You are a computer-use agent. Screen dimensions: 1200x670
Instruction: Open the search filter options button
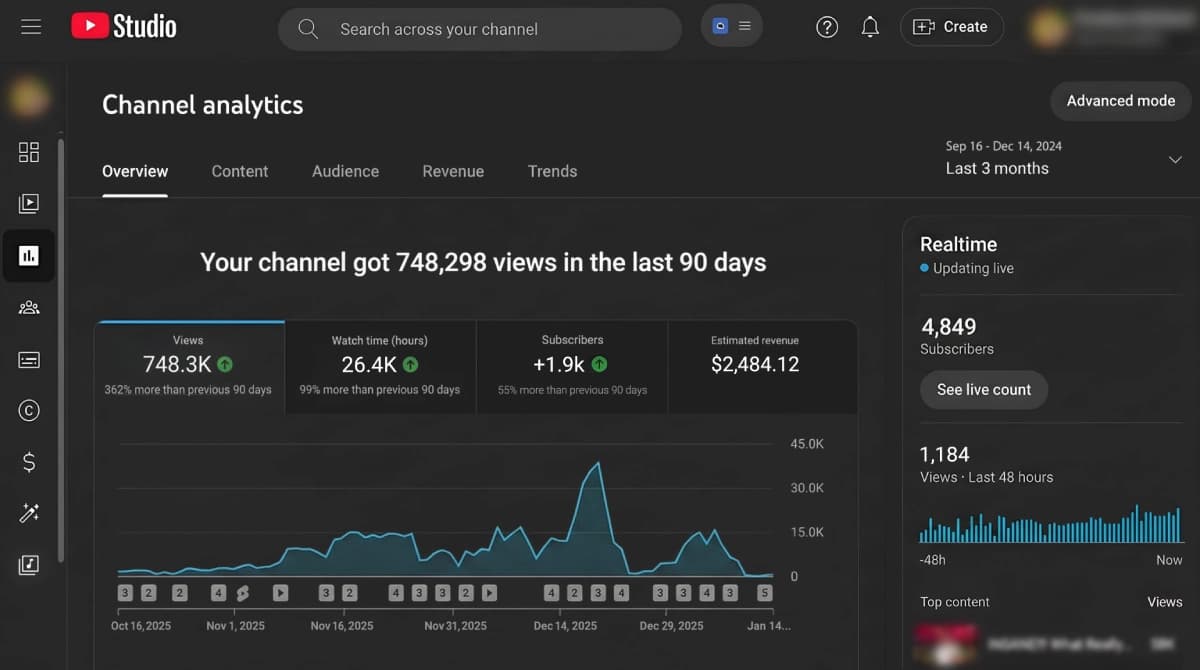pos(732,27)
